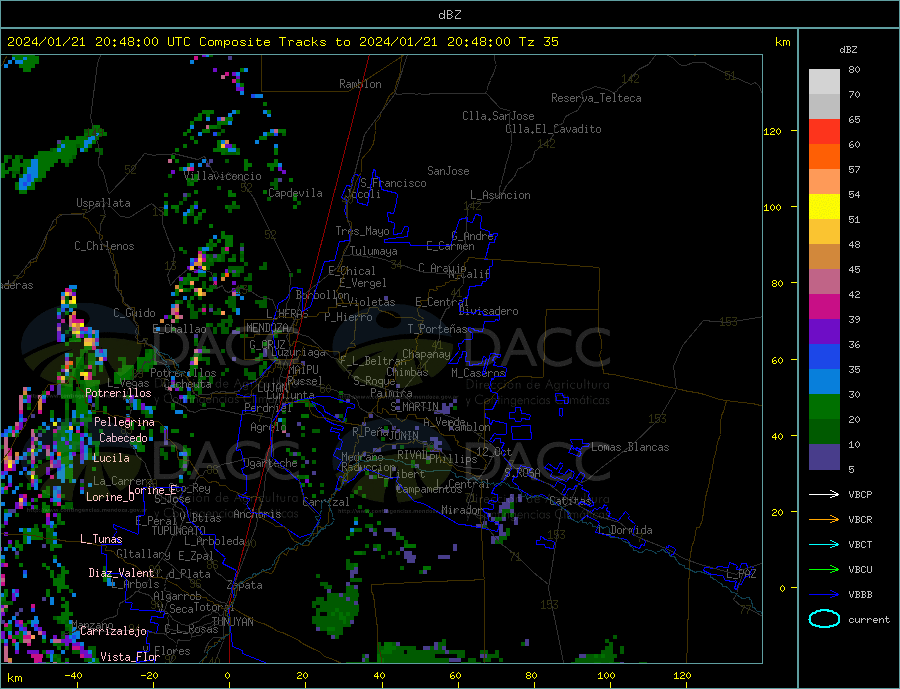This screenshot has width=900, height=689.
Task: Select the 35 dBZ blue swatch
Action: click(x=824, y=357)
